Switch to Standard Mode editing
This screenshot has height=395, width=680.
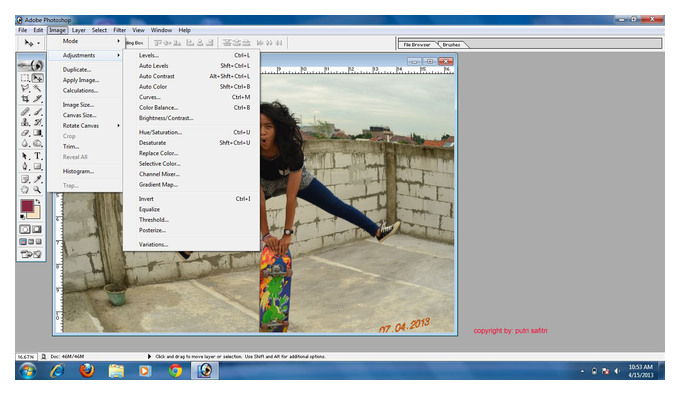pos(25,229)
